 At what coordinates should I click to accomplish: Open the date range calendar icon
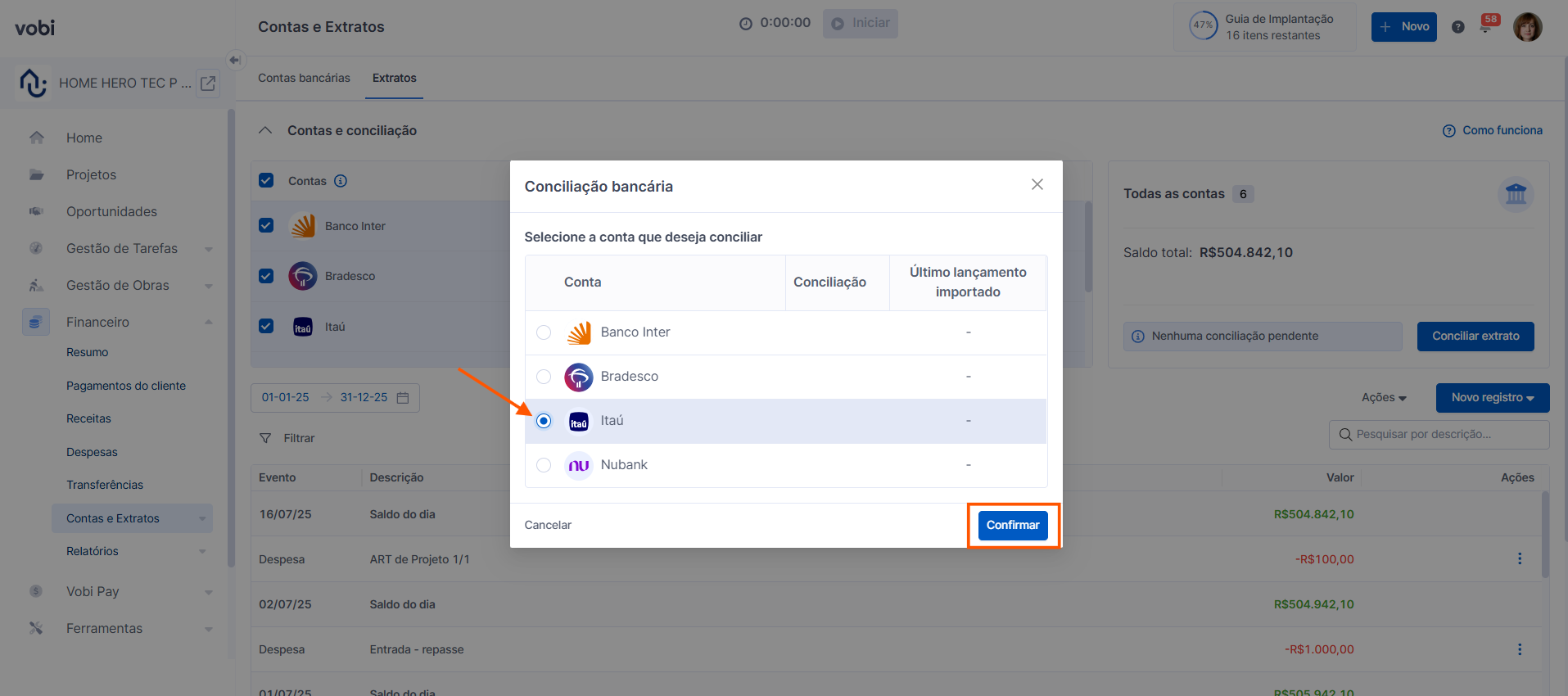(x=403, y=398)
